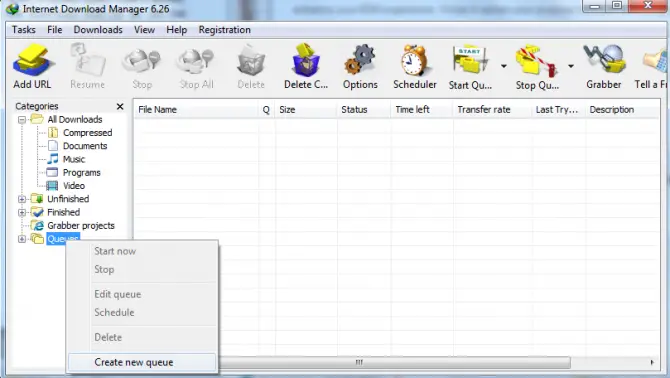Image resolution: width=670 pixels, height=378 pixels.
Task: Open the Help menu
Action: click(176, 30)
